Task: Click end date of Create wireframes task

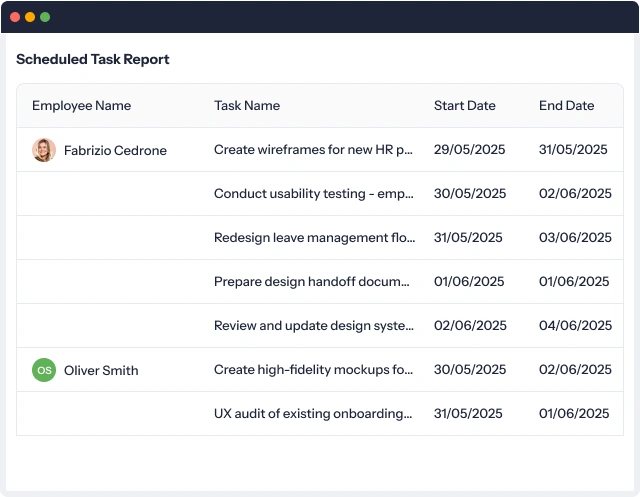Action: 573,150
